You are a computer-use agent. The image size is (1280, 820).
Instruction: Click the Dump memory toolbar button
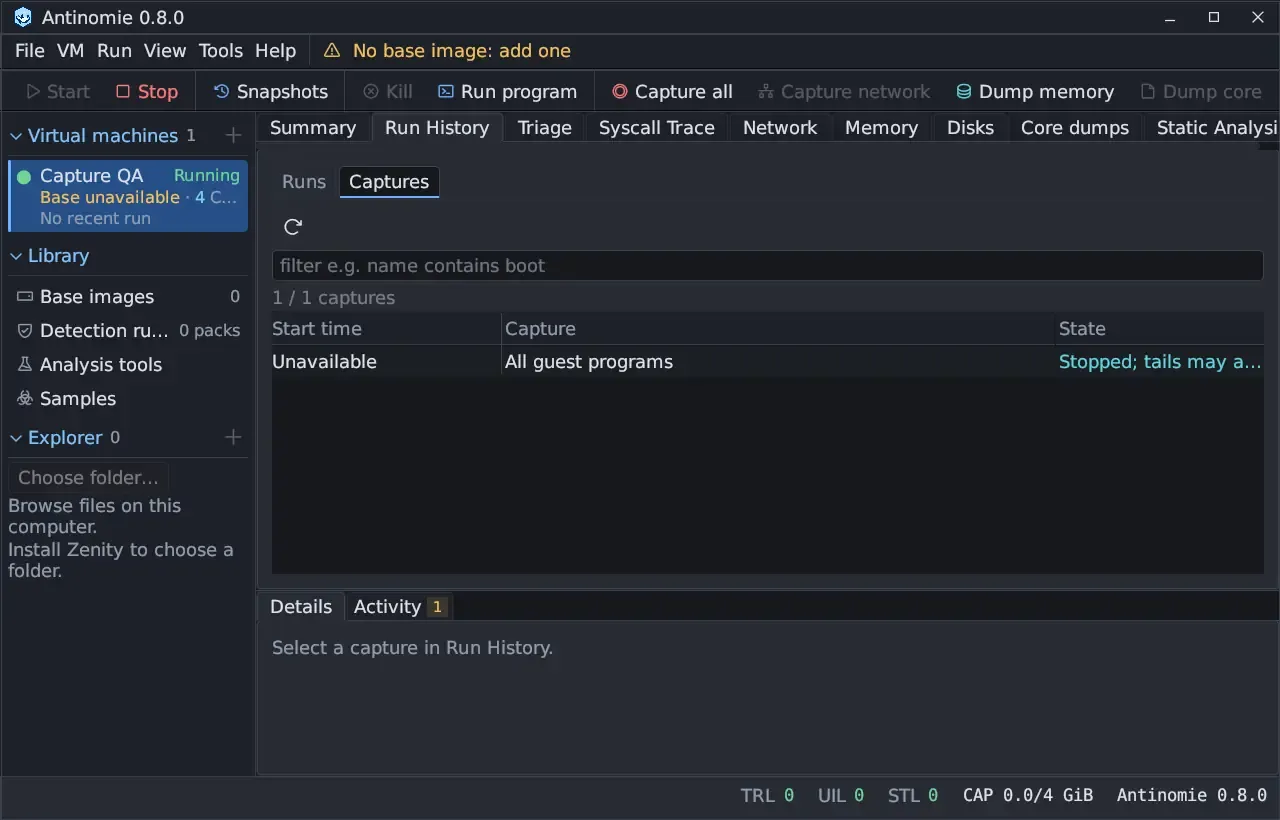point(1035,92)
